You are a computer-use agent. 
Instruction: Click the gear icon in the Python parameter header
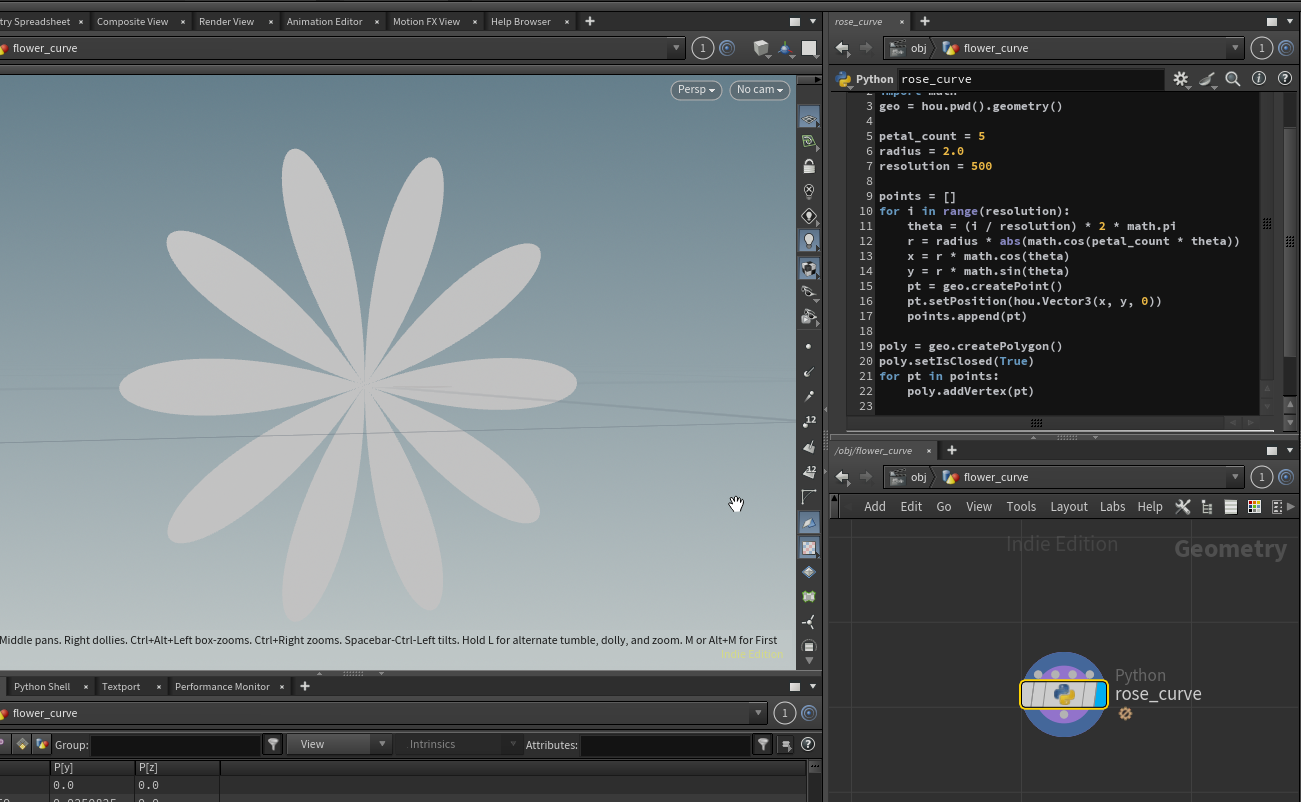pos(1181,79)
